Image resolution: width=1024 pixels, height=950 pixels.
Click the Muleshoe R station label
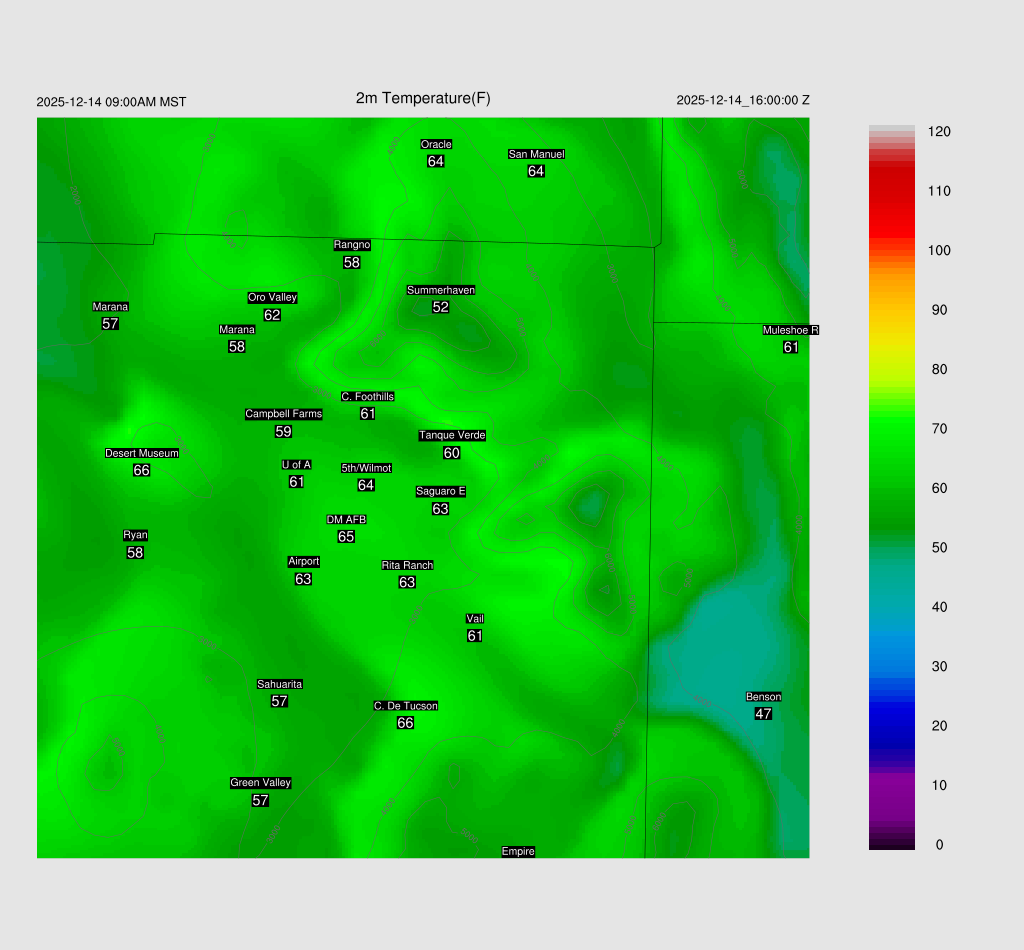[790, 330]
